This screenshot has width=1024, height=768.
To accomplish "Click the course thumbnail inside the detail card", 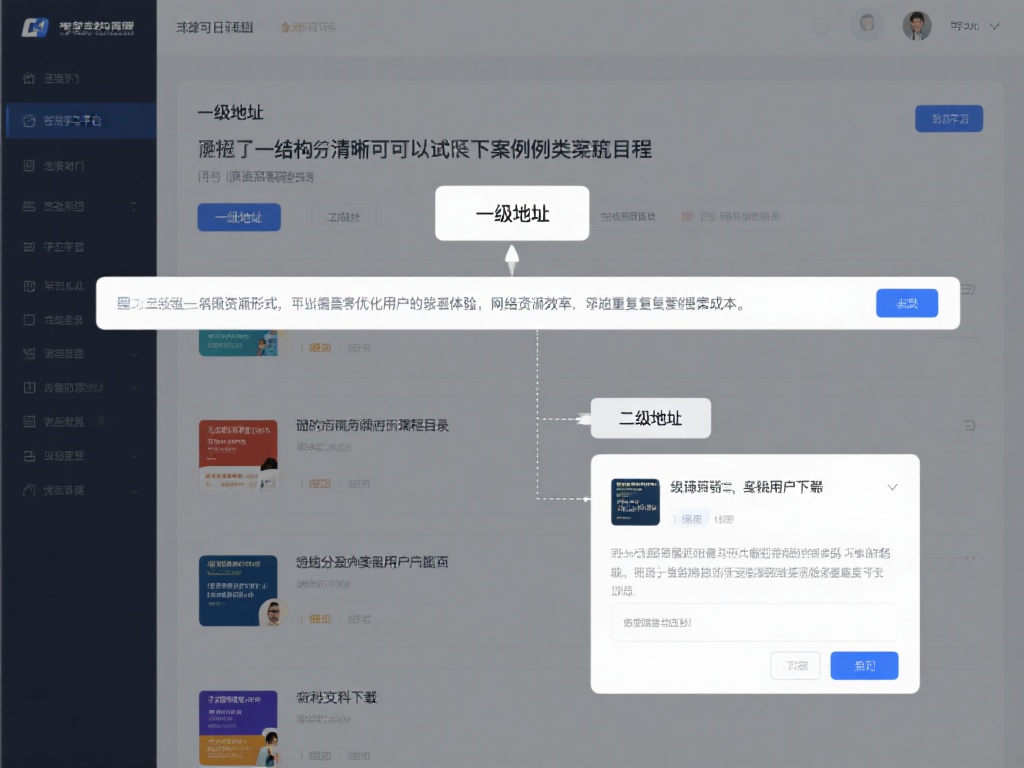I will pos(636,503).
